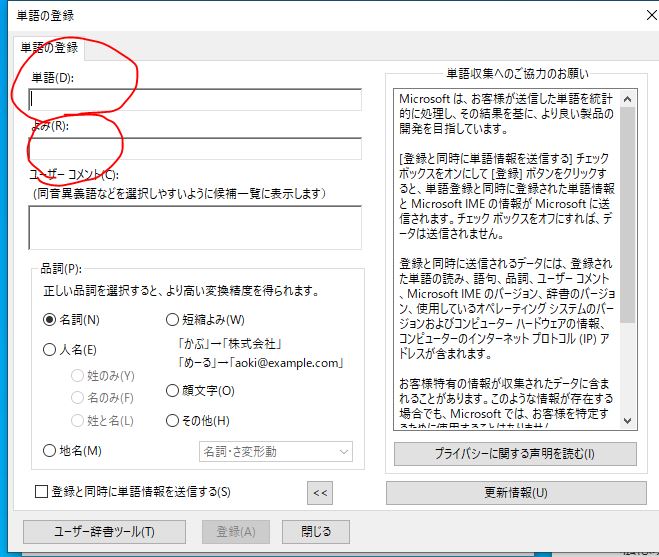The width and height of the screenshot is (659, 557).
Task: Select the 人名(E) radio button
Action: pyautogui.click(x=50, y=350)
